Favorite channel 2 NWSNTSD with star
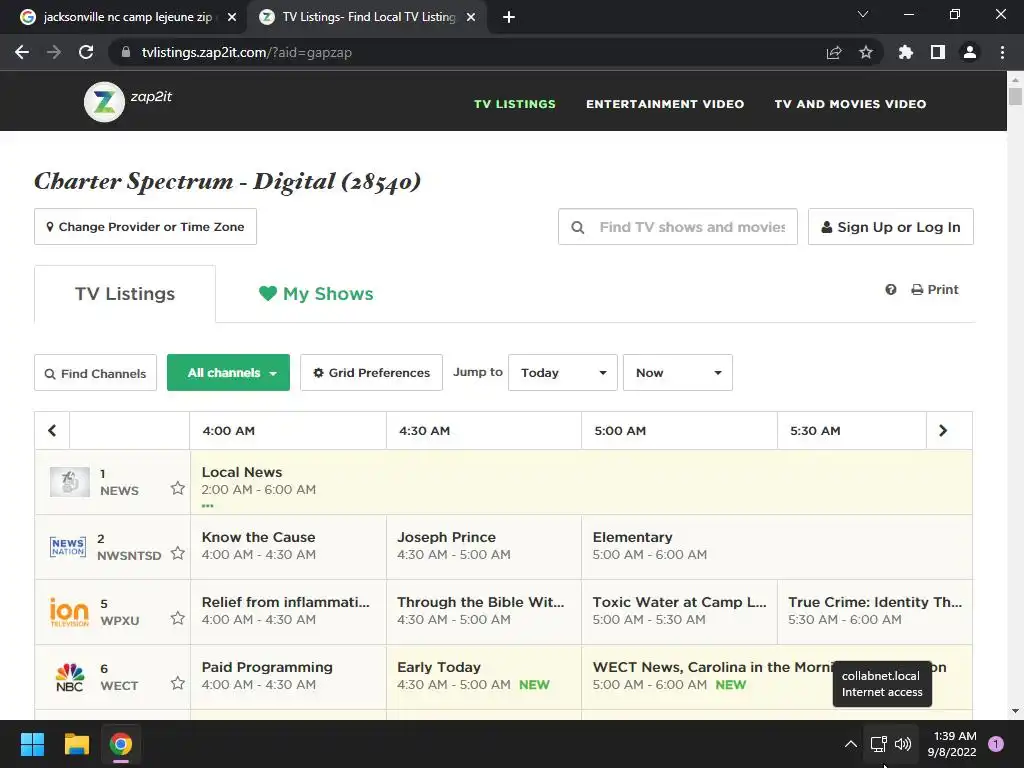 point(178,553)
